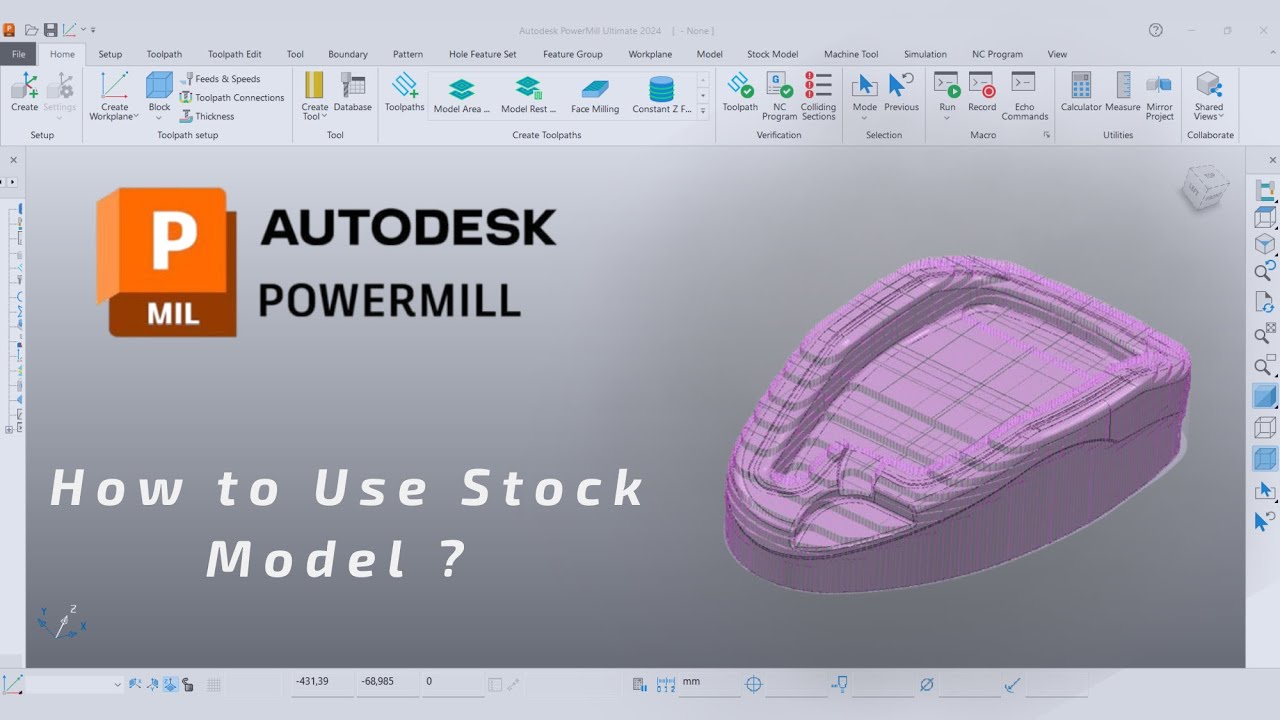Toggle wireframe view on the view toolbar

click(1265, 428)
